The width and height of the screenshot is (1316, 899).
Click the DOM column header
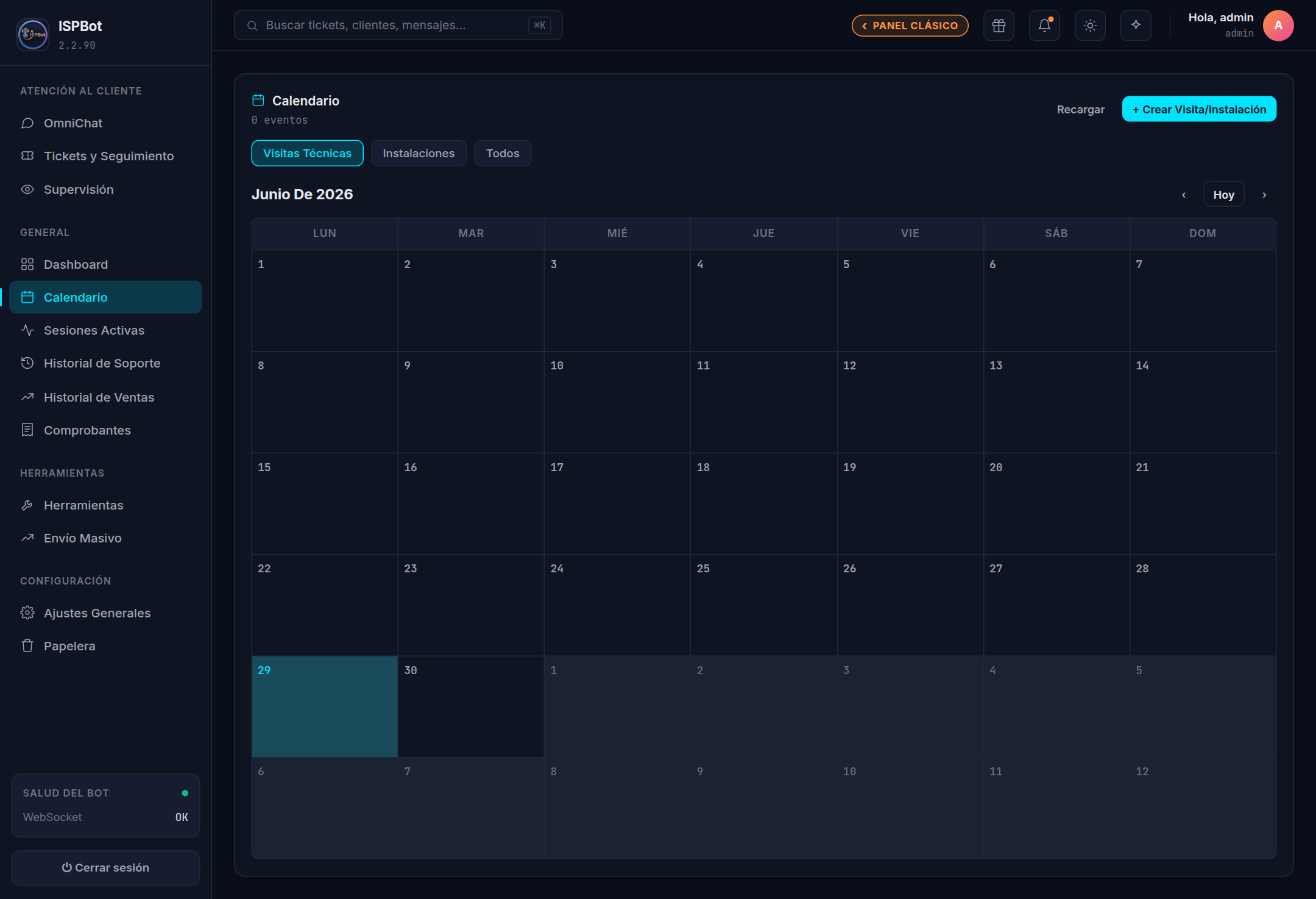(1203, 234)
